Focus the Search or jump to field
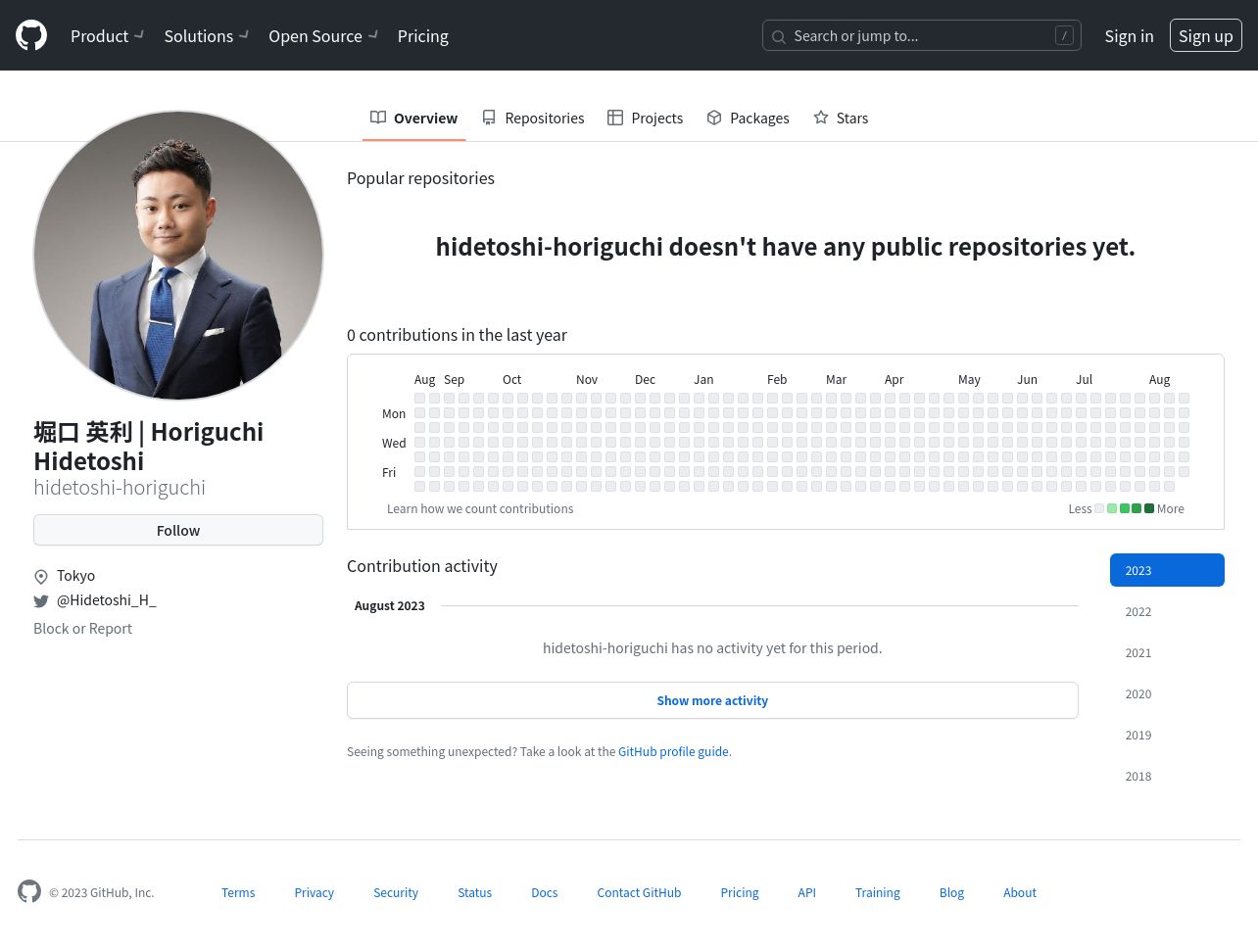 coord(921,35)
